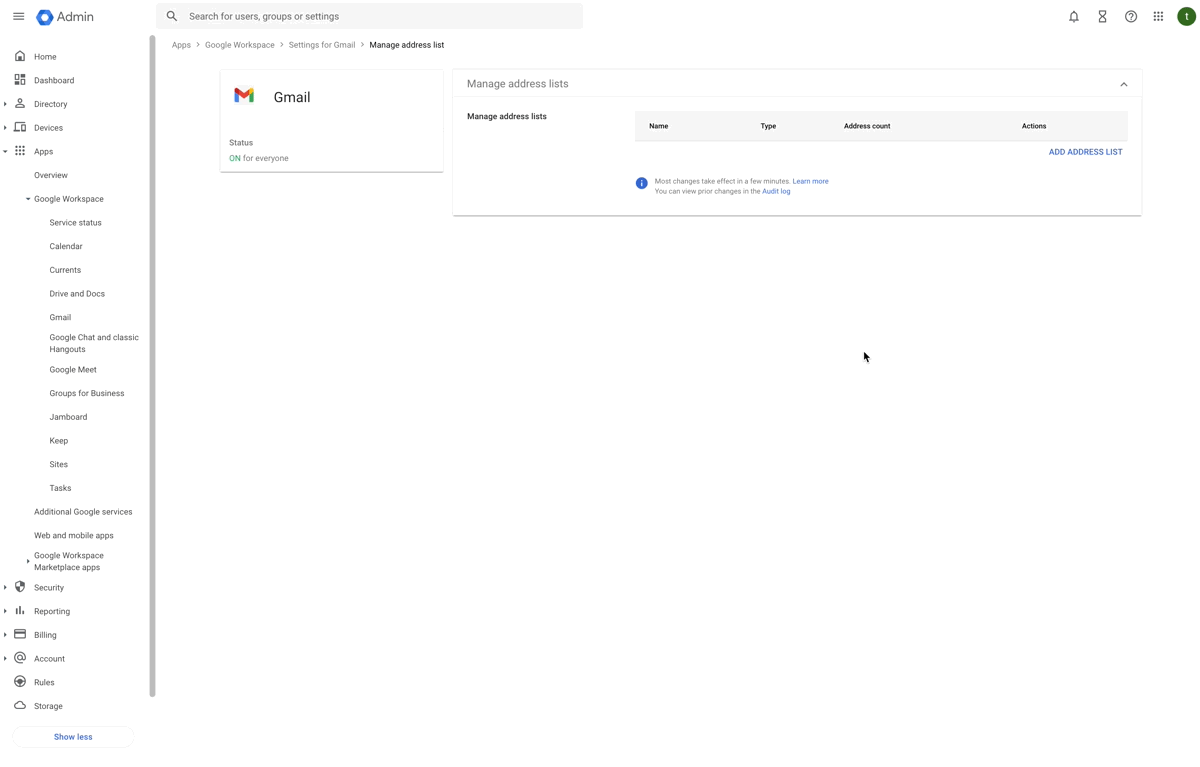
Task: Expand the Directory sidebar section
Action: pos(5,103)
